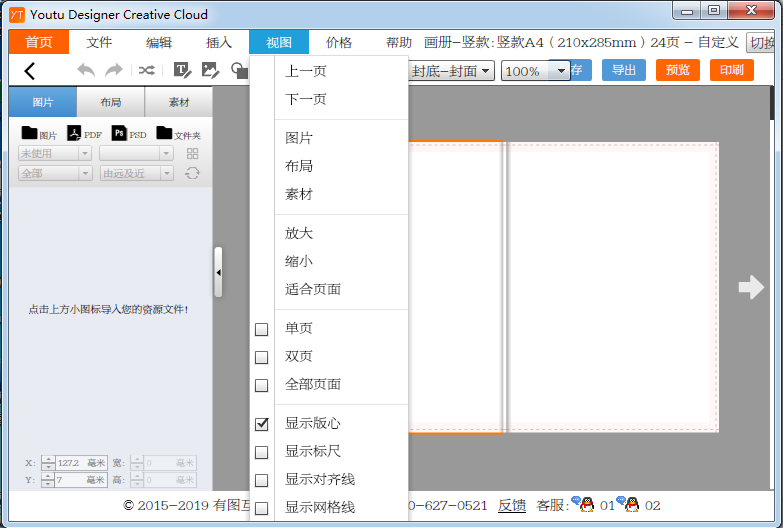Viewport: 783px width, 528px height.
Task: Open the 插入 menu
Action: click(219, 42)
